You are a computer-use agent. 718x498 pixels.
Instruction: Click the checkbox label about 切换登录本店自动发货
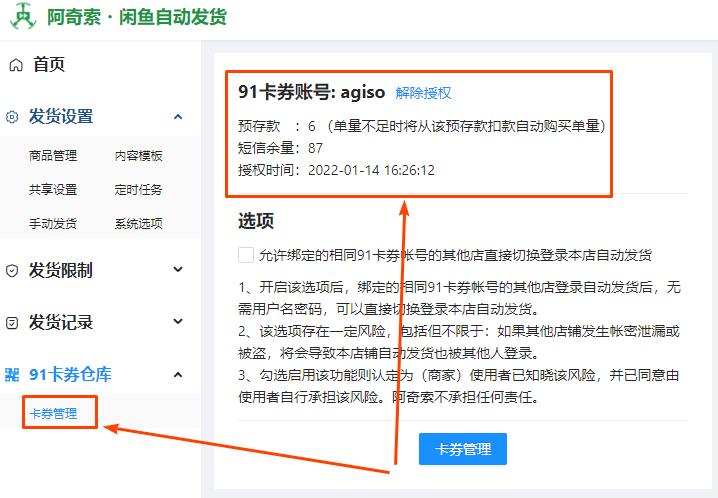[455, 255]
